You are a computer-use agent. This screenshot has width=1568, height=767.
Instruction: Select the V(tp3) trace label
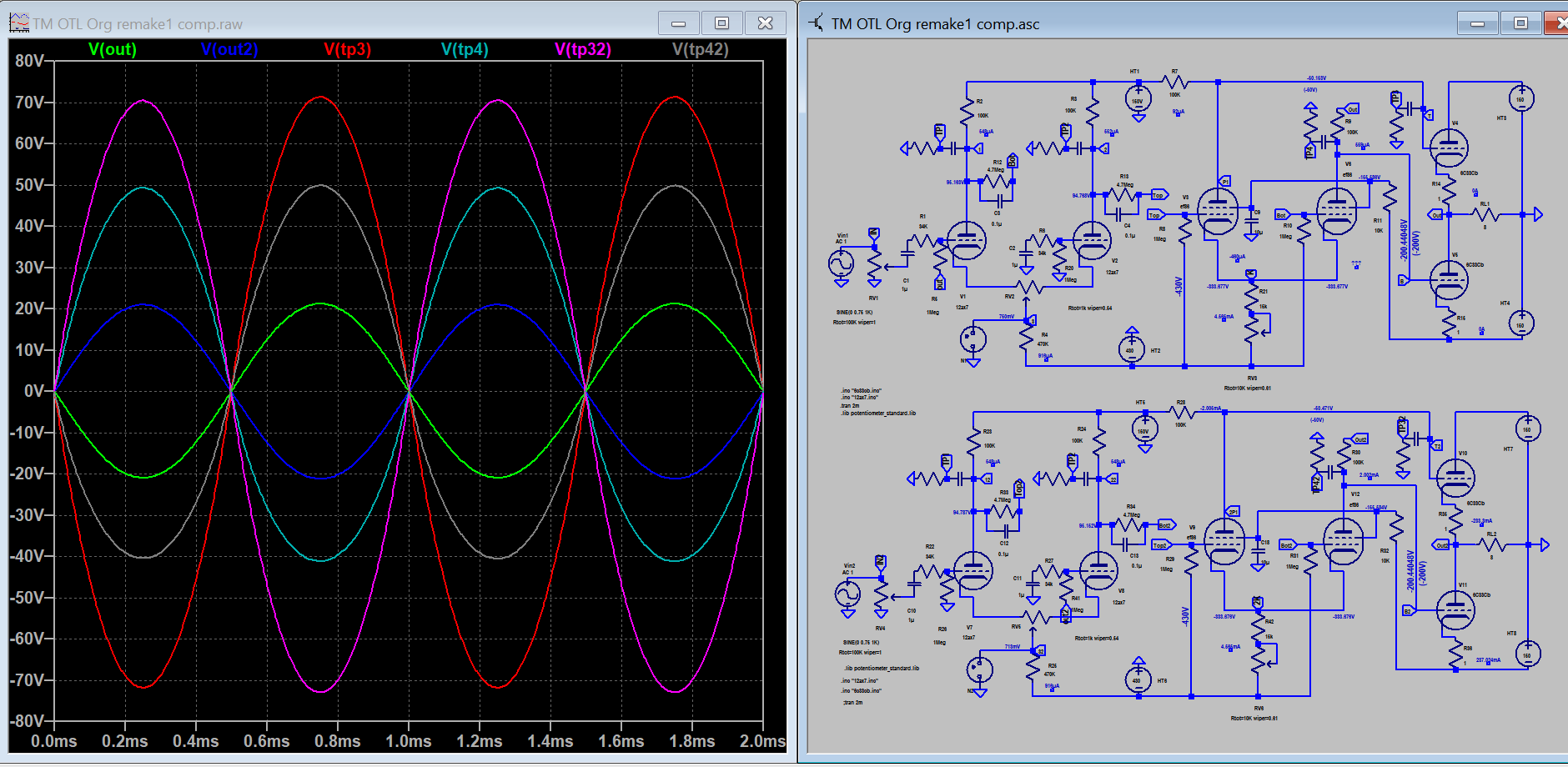[x=347, y=49]
